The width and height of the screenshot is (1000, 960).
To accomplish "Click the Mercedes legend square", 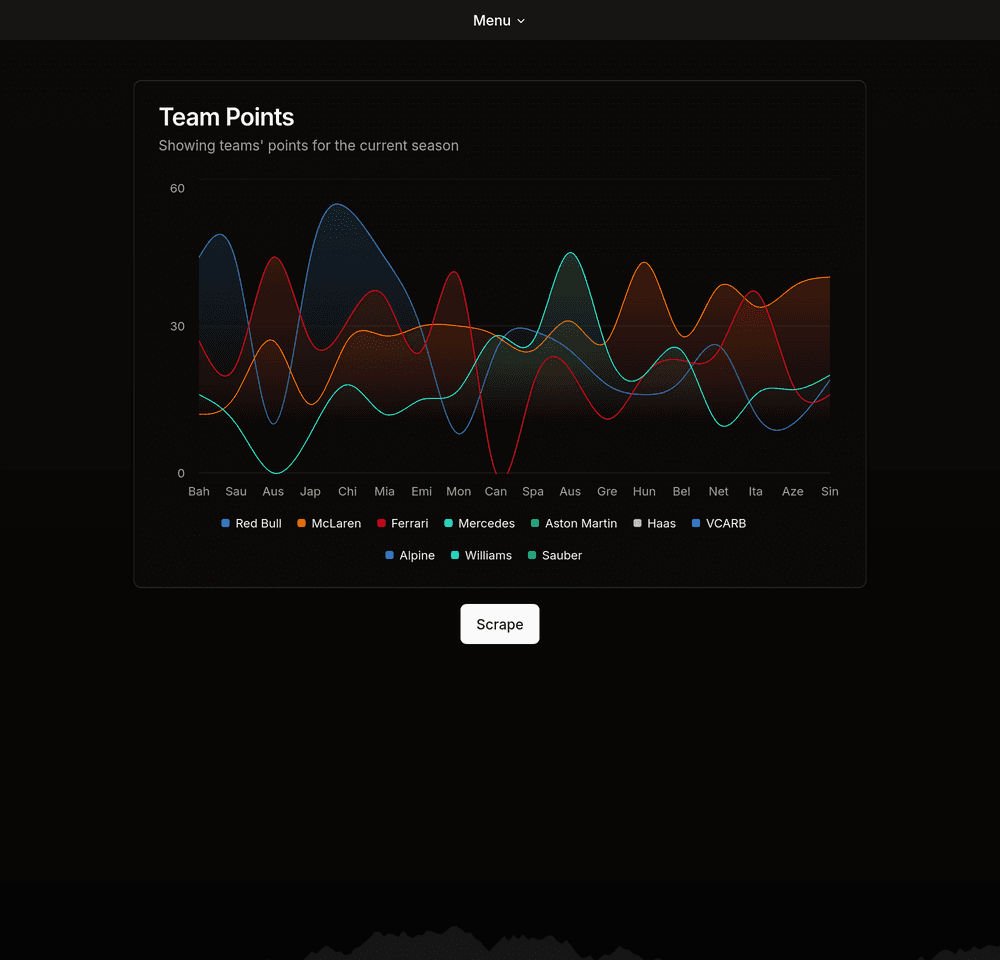I will point(446,523).
